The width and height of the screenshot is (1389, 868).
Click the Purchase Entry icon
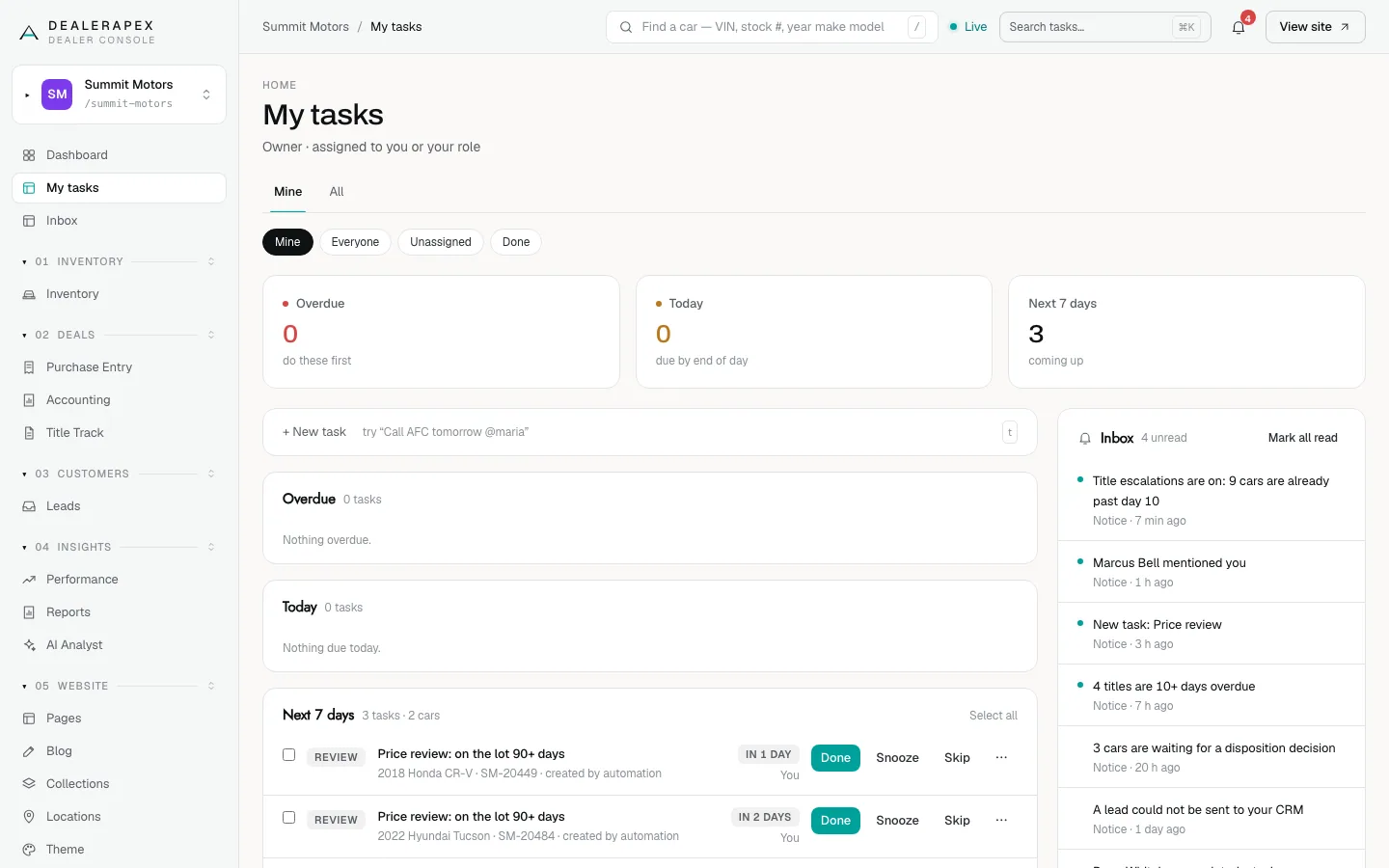tap(29, 367)
